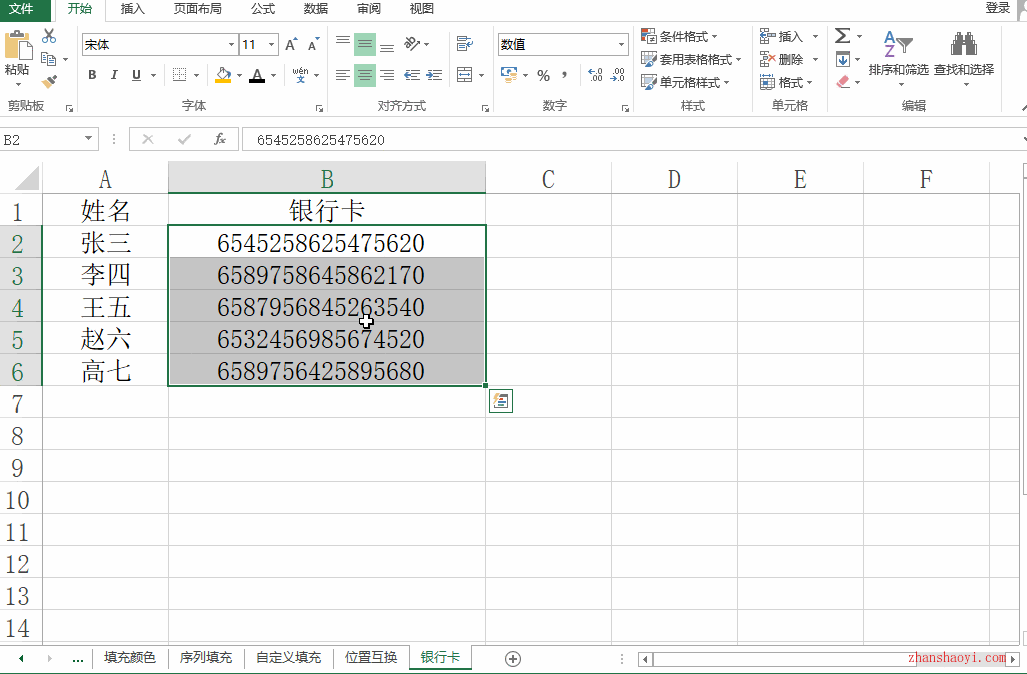Click the 粘贴 paste button
Viewport: 1027px width, 674px height.
[x=18, y=60]
